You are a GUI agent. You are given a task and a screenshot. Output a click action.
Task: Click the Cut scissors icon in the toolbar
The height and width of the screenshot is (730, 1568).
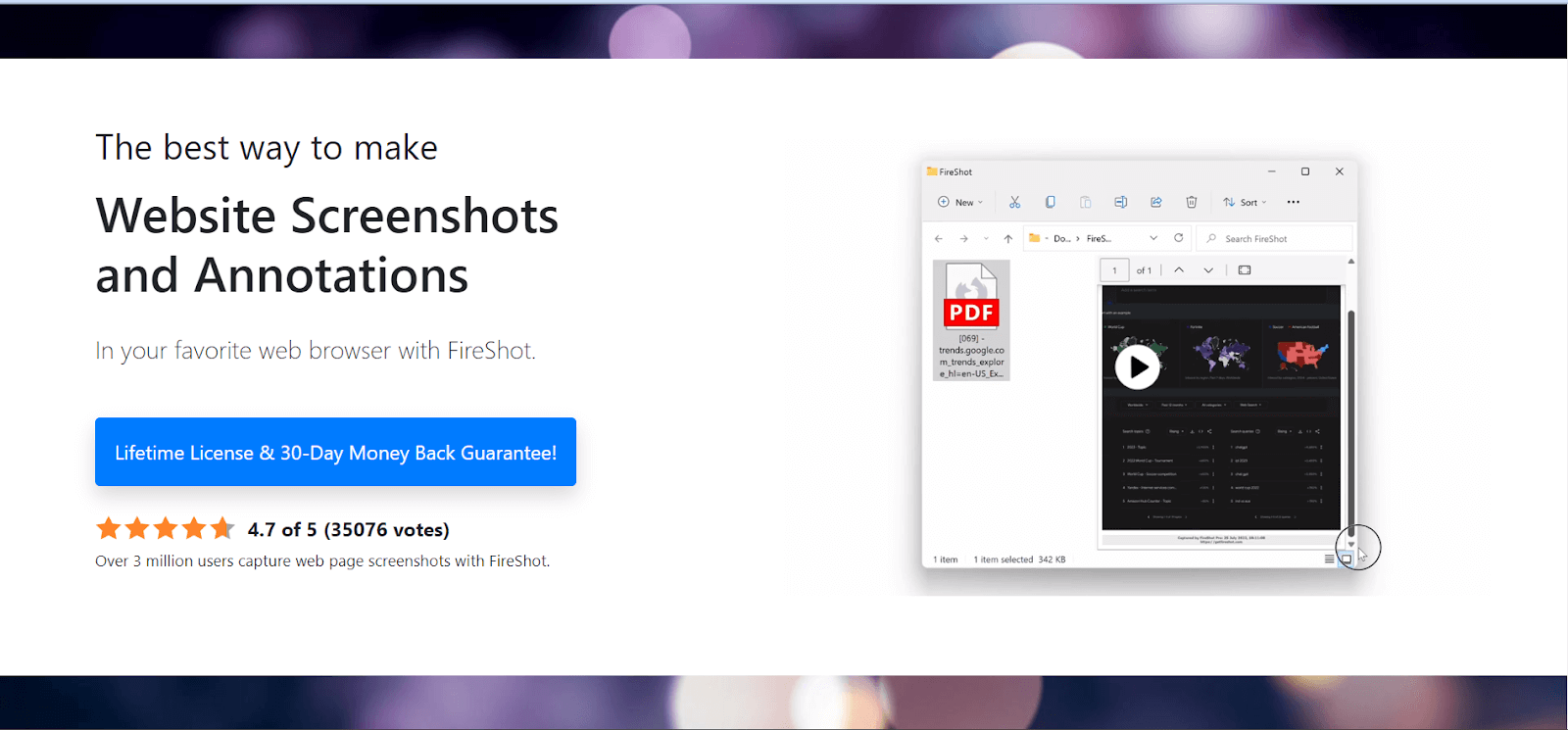pos(1014,203)
